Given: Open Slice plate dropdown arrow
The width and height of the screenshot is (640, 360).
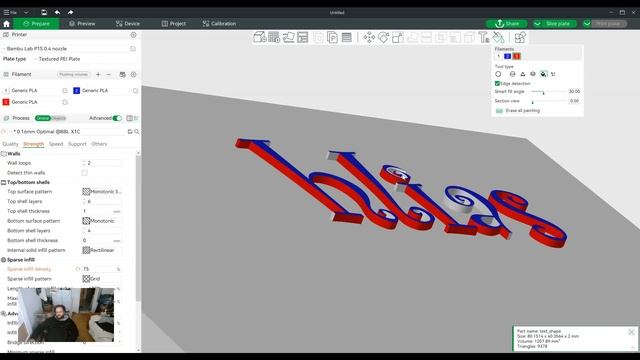Looking at the screenshot, I should (537, 24).
